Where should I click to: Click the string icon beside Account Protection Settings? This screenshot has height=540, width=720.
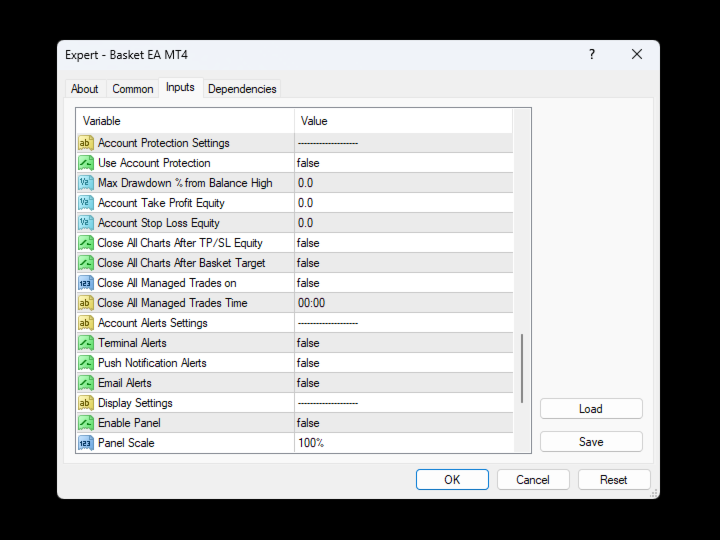point(85,143)
